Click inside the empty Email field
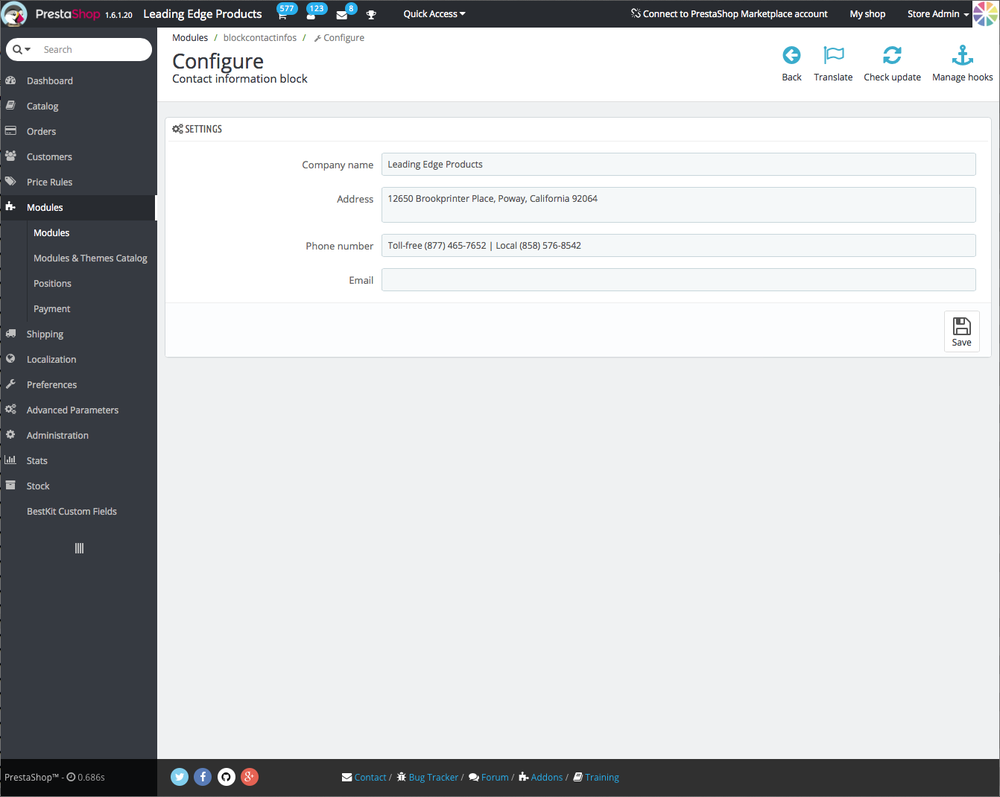The image size is (1000, 797). (x=677, y=279)
